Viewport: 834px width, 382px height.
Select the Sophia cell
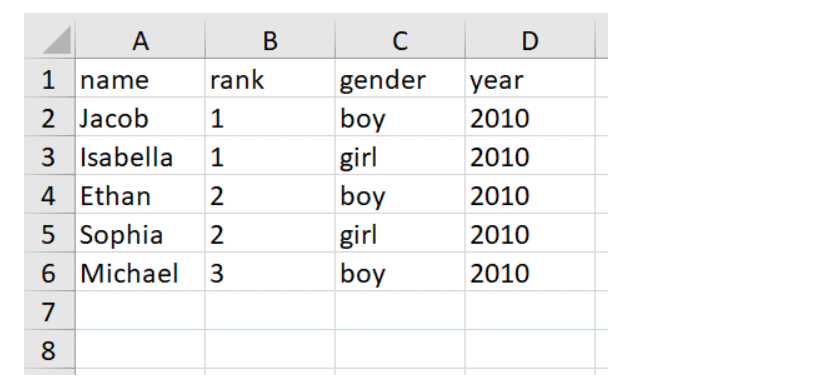tap(140, 234)
